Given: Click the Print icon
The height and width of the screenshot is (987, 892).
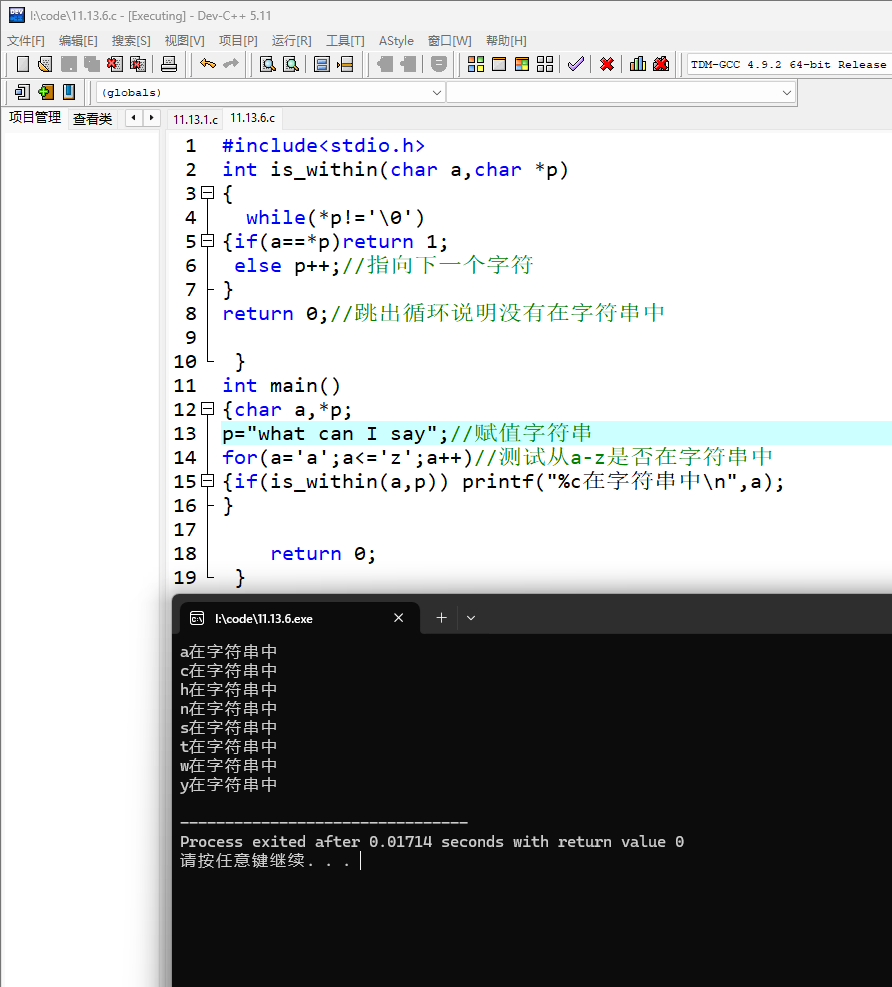Looking at the screenshot, I should pyautogui.click(x=169, y=64).
